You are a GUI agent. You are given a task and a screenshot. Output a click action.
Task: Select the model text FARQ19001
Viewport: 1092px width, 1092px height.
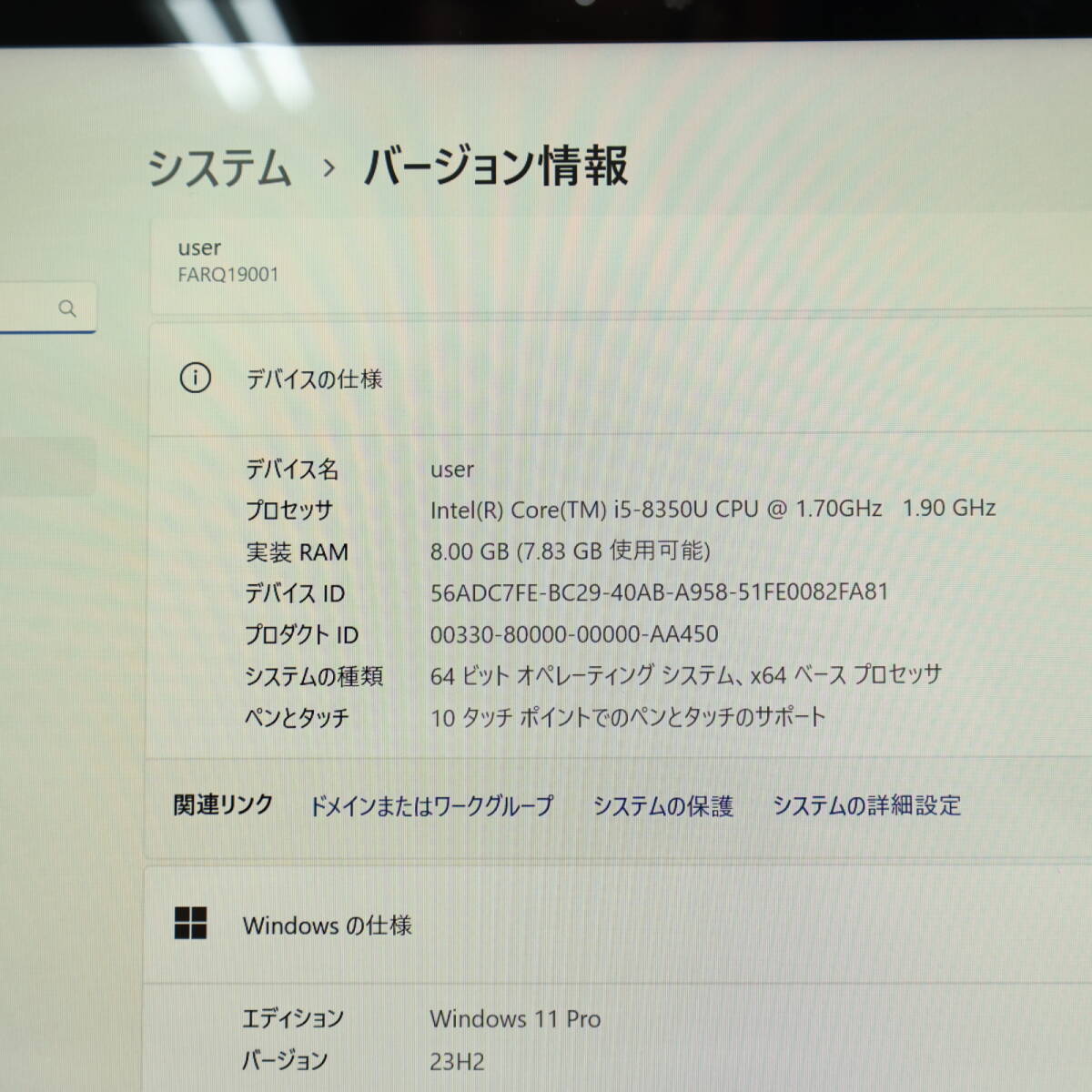228,275
